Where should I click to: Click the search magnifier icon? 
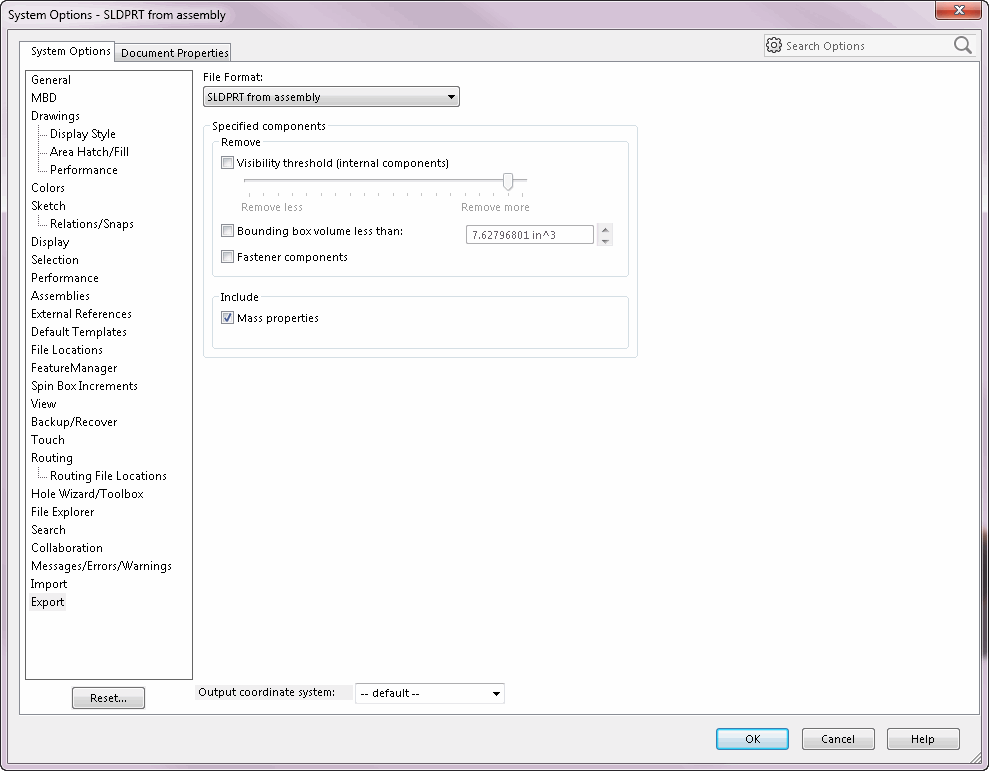(x=963, y=45)
